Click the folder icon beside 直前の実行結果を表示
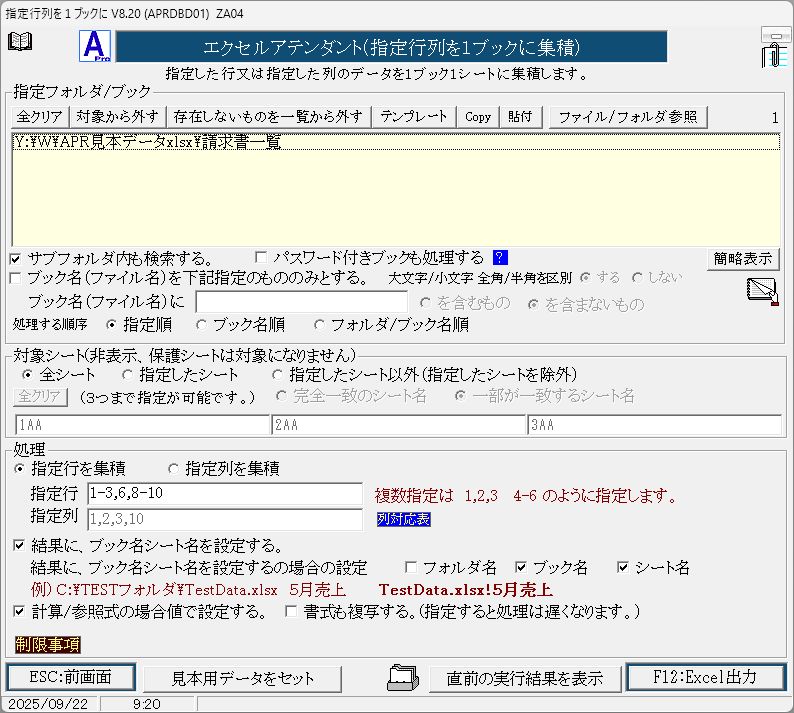Image resolution: width=794 pixels, height=713 pixels. tap(403, 677)
